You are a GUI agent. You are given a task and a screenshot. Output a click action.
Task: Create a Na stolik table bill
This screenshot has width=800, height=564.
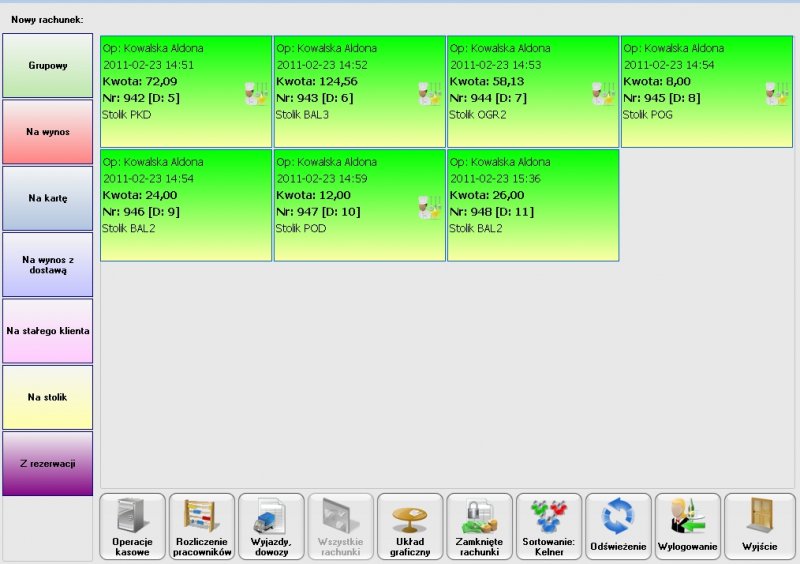47,397
